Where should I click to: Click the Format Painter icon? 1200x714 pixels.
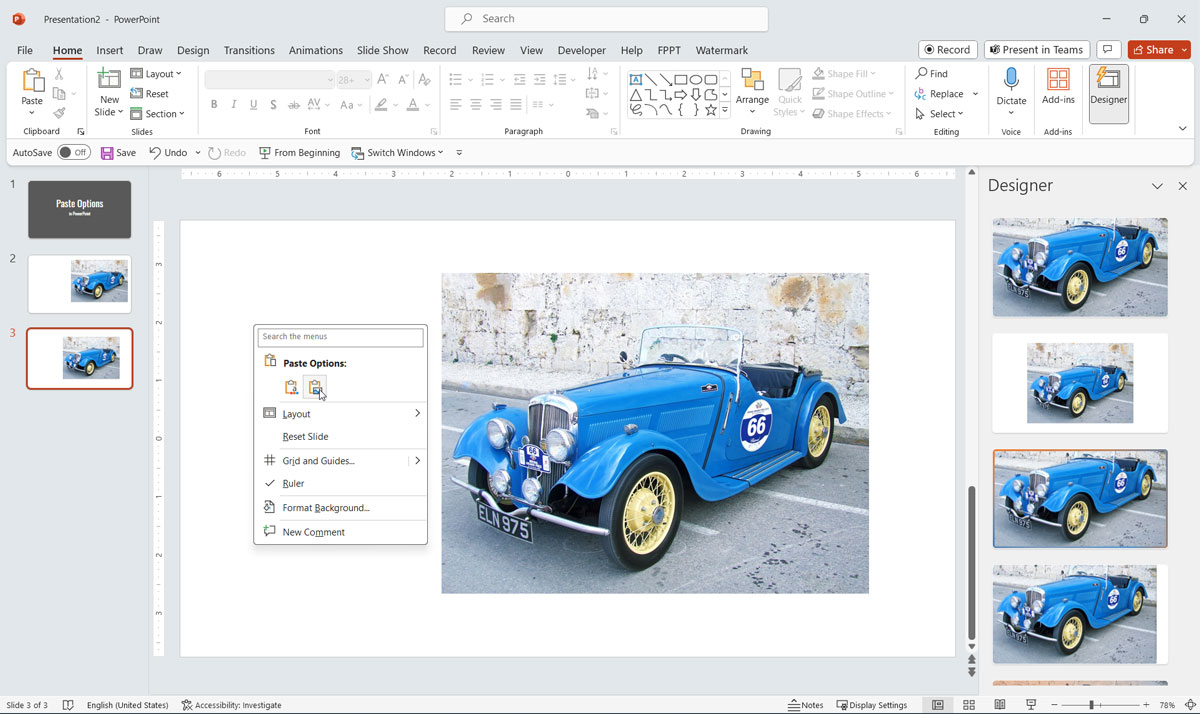(x=60, y=113)
